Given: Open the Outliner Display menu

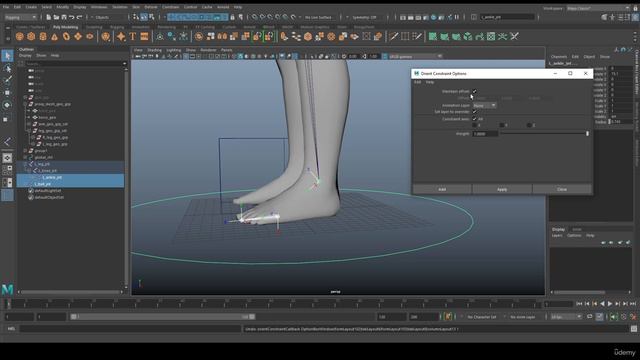Looking at the screenshot, I should tap(25, 56).
